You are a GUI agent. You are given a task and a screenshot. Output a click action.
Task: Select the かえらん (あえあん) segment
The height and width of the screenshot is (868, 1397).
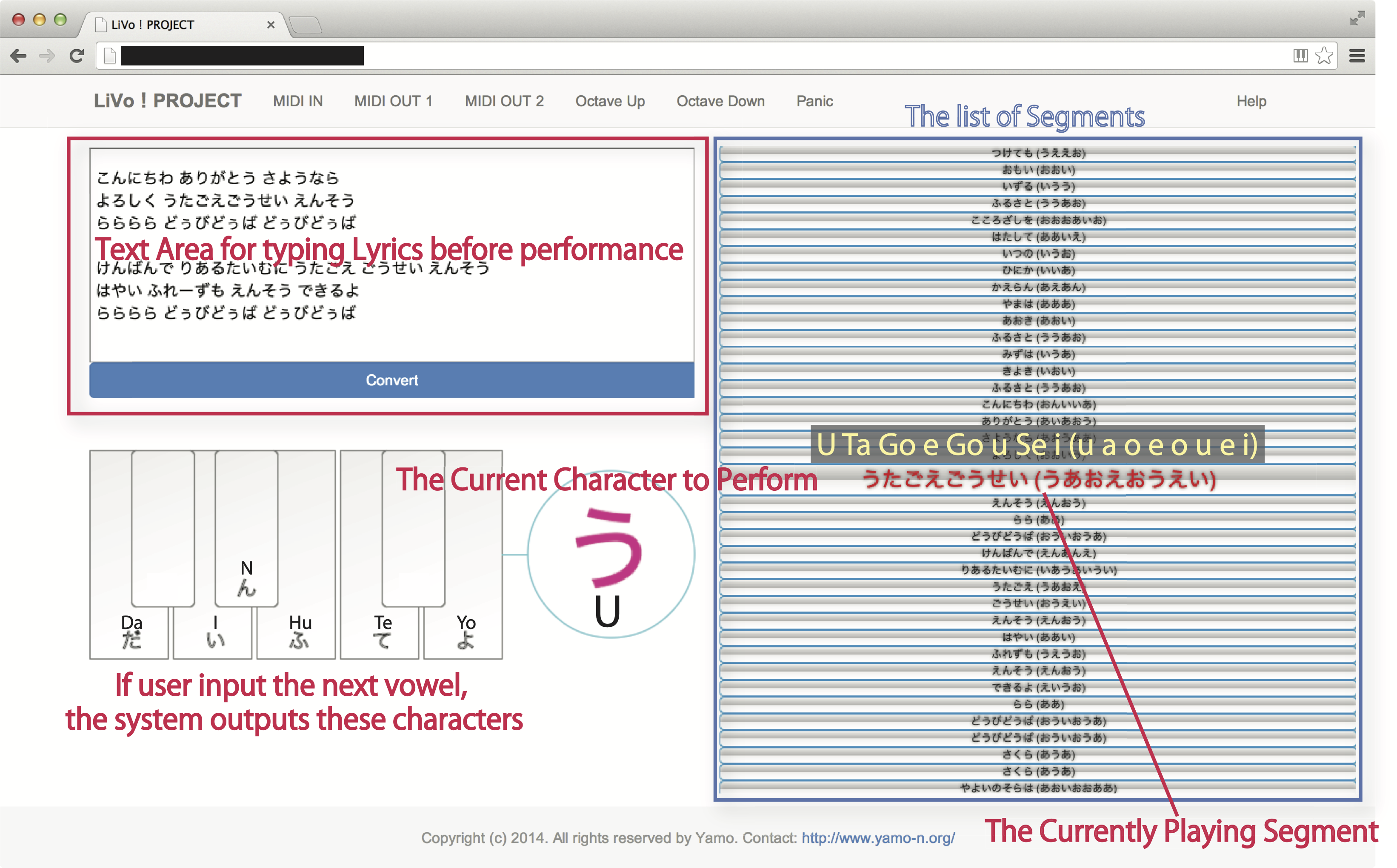(1037, 287)
